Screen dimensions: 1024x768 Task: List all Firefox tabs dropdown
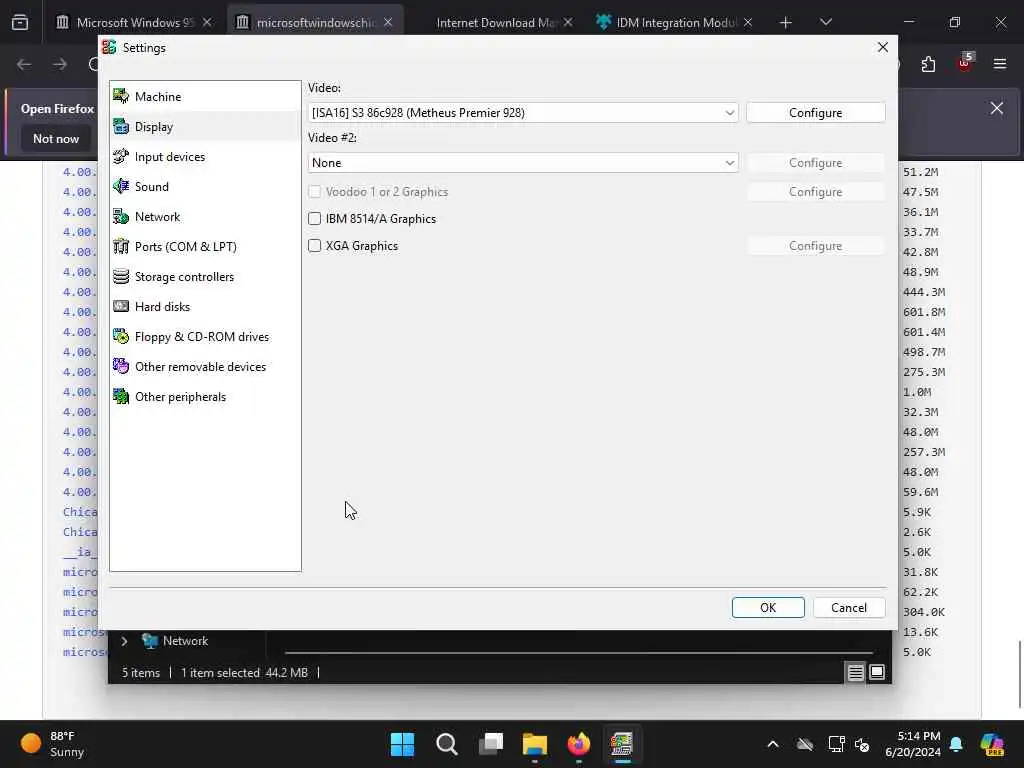pyautogui.click(x=825, y=22)
